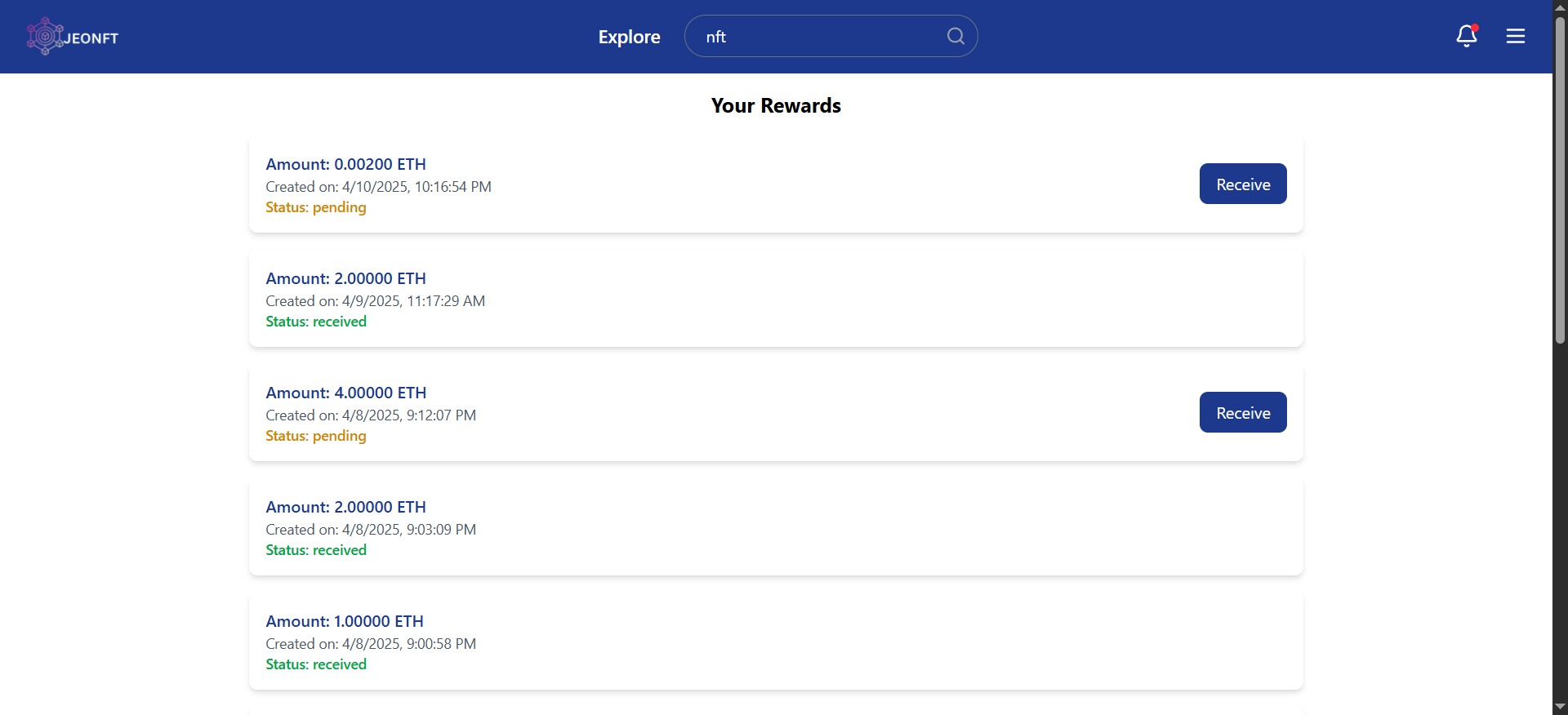This screenshot has height=715, width=1568.
Task: Click the search magnifier icon
Action: (955, 36)
